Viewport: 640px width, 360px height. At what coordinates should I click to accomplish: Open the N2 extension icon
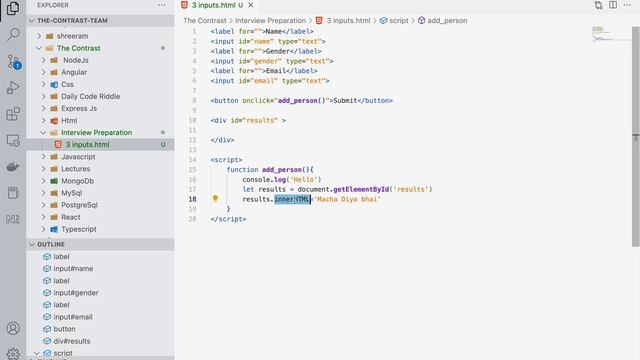pyautogui.click(x=13, y=219)
